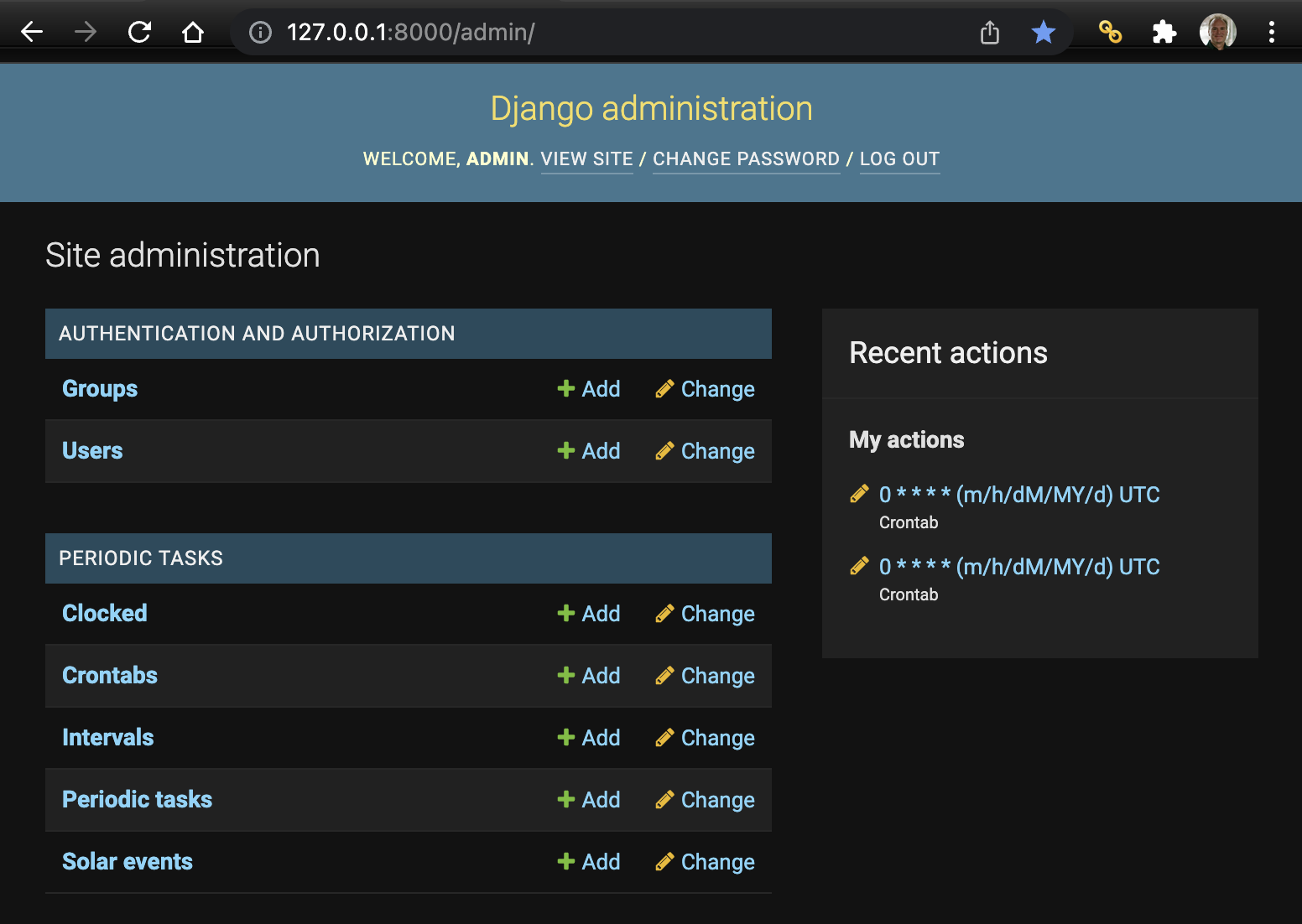Reload the page with the refresh icon
1302x924 pixels.
pos(139,32)
